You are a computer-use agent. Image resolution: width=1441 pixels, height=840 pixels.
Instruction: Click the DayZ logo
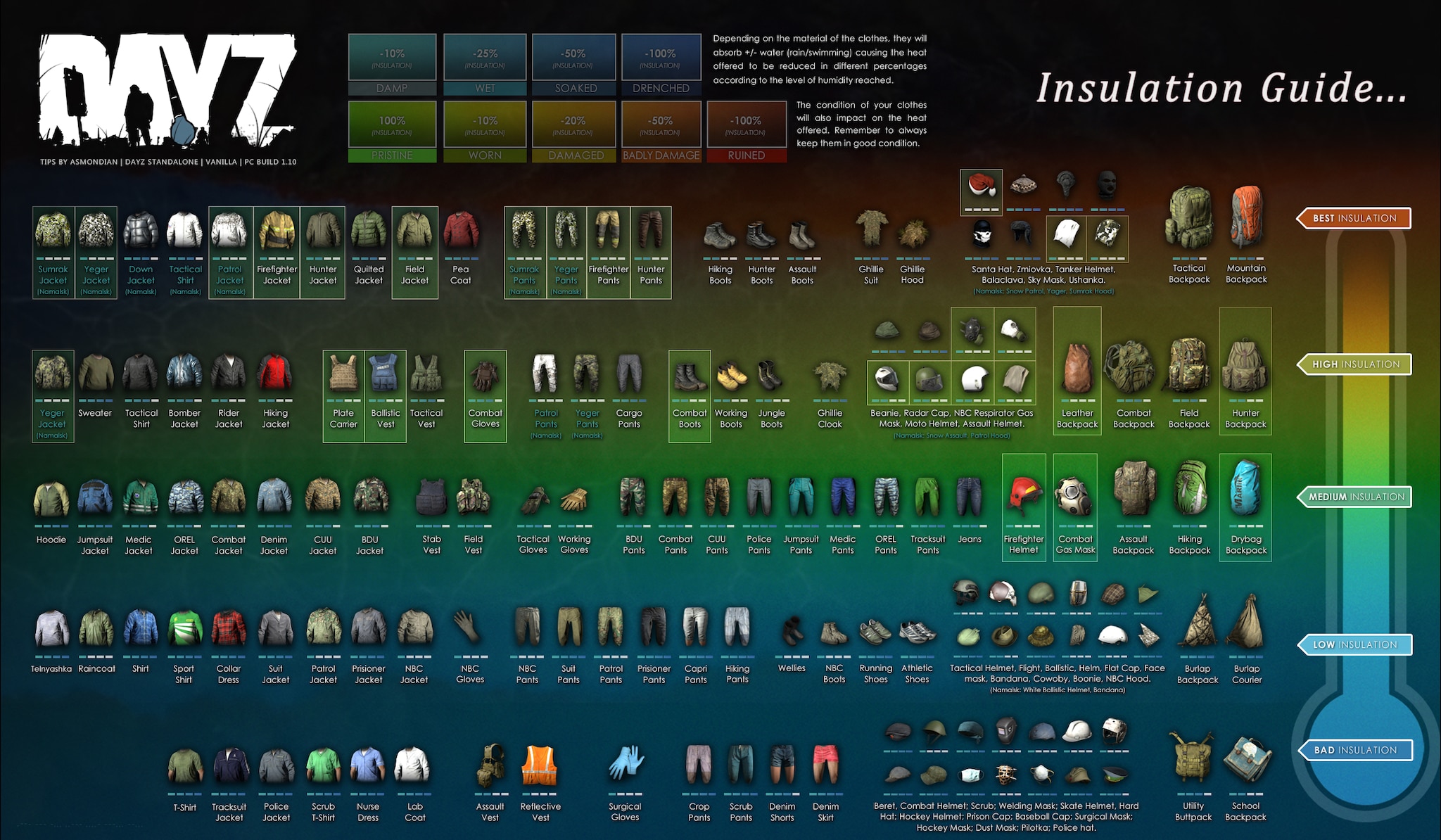coord(167,90)
